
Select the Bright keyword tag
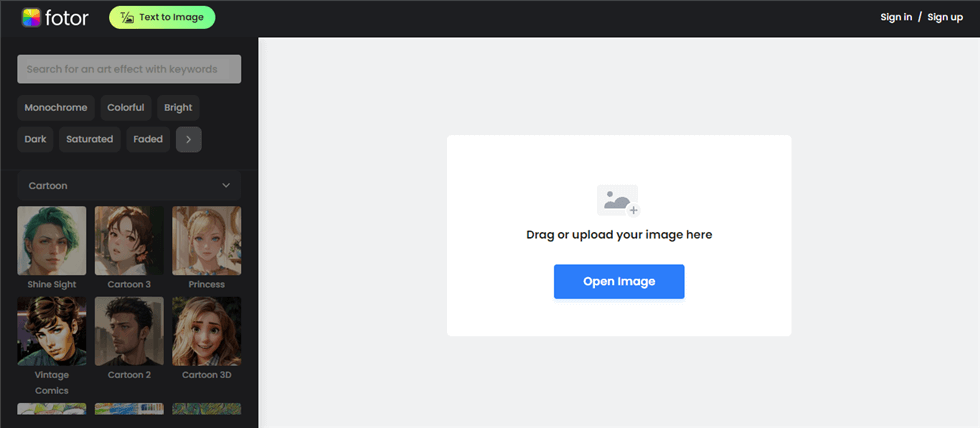tap(178, 107)
